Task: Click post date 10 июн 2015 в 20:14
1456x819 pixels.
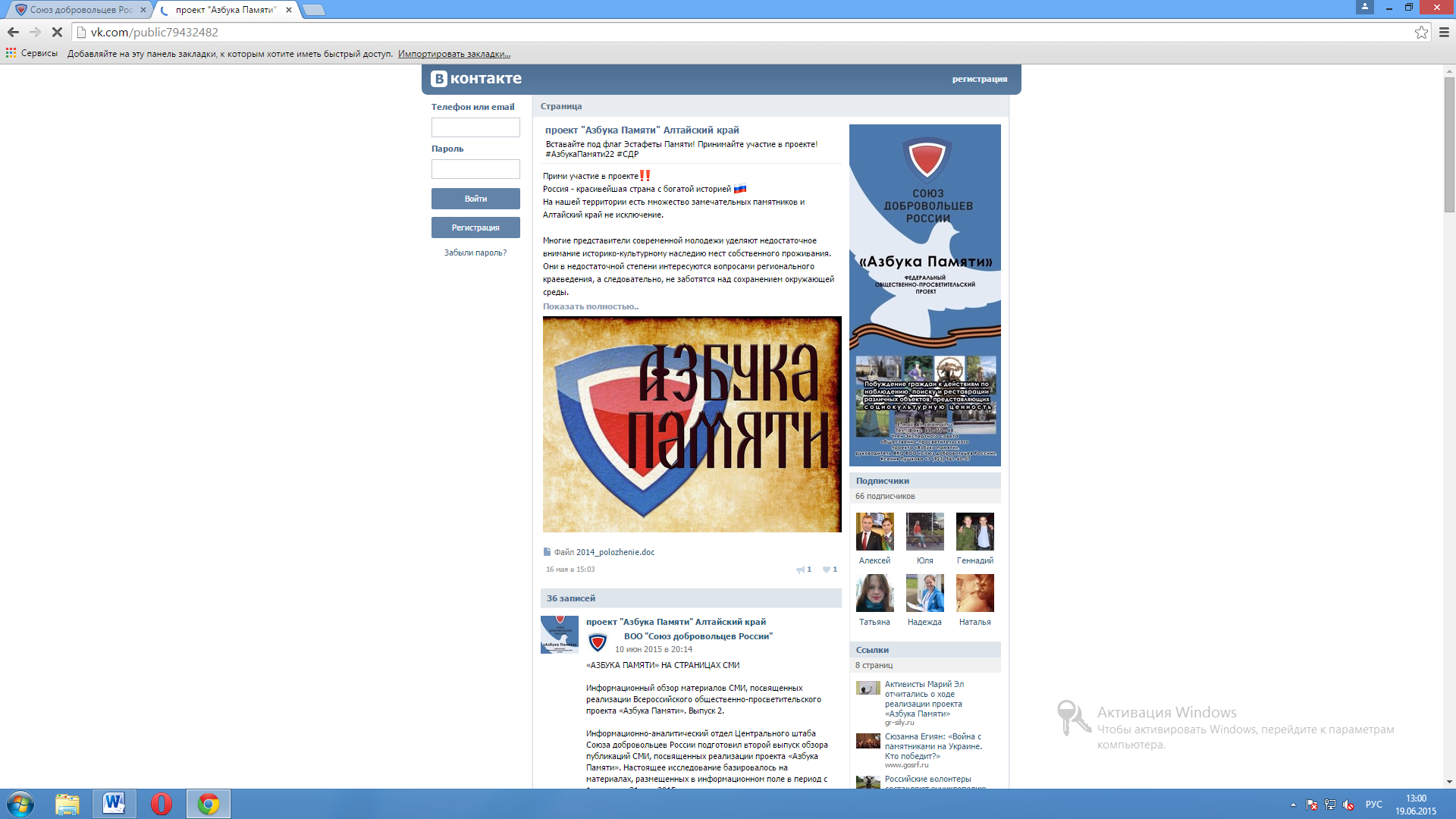Action: [x=654, y=649]
